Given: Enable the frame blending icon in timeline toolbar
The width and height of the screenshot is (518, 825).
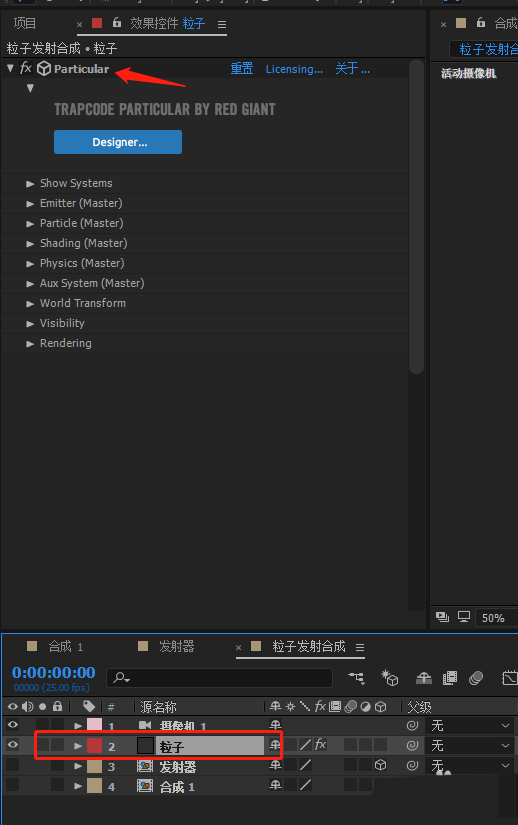Looking at the screenshot, I should pyautogui.click(x=450, y=678).
